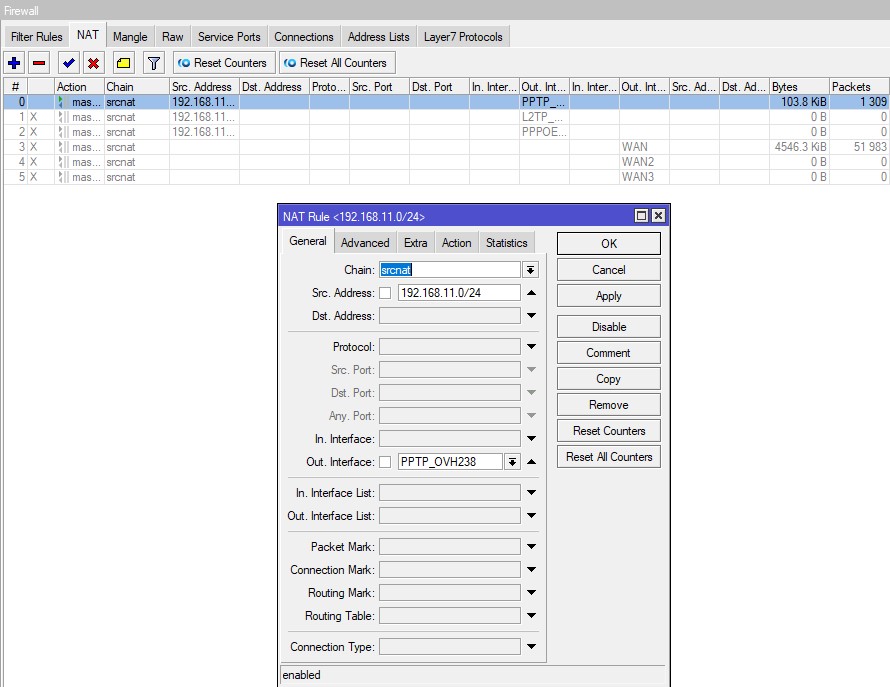Expand the Dst. Address field
This screenshot has width=890, height=687.
click(531, 316)
